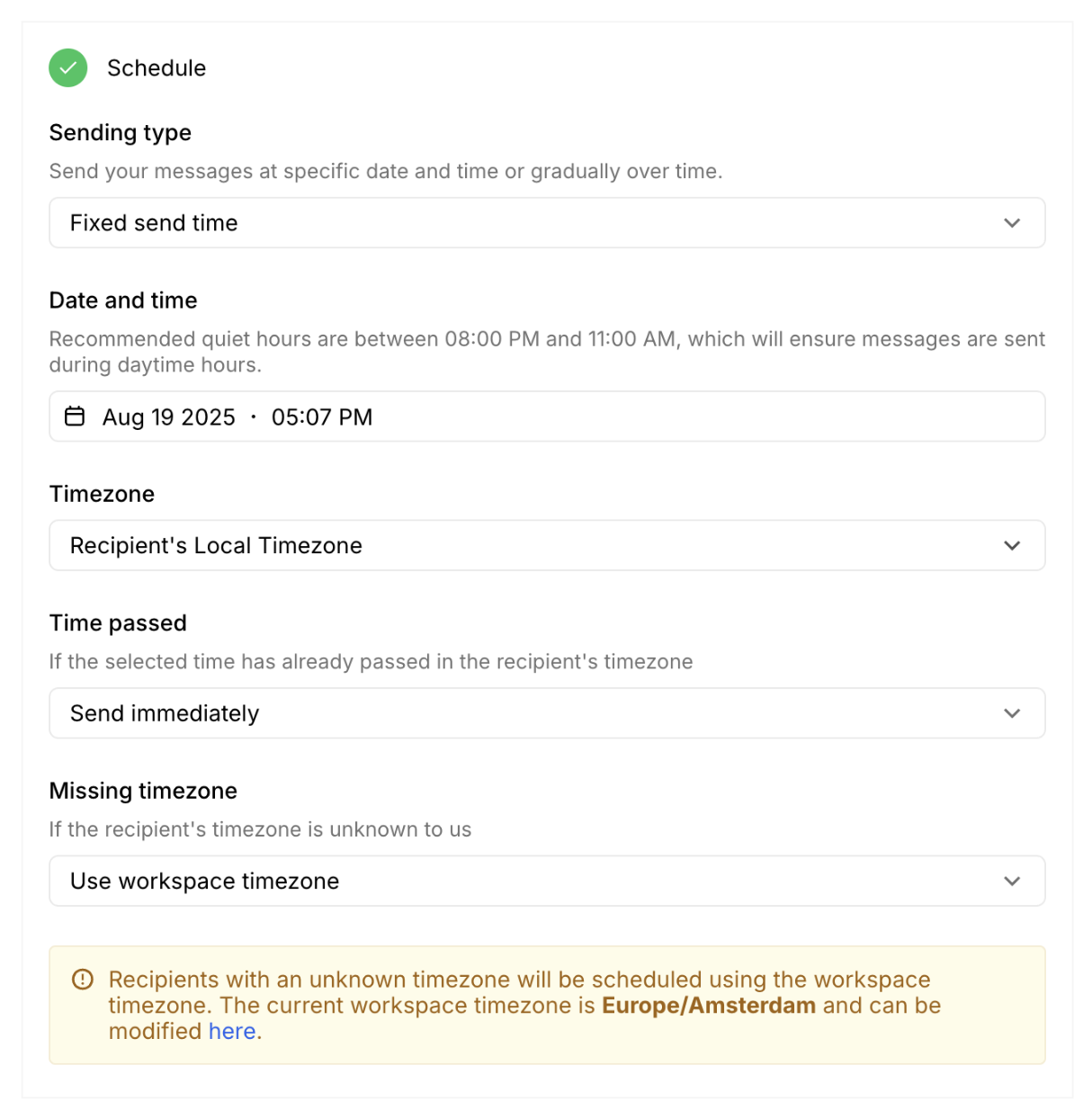The height and width of the screenshot is (1110, 1092).
Task: Click the Schedule section heading
Action: coord(157,68)
